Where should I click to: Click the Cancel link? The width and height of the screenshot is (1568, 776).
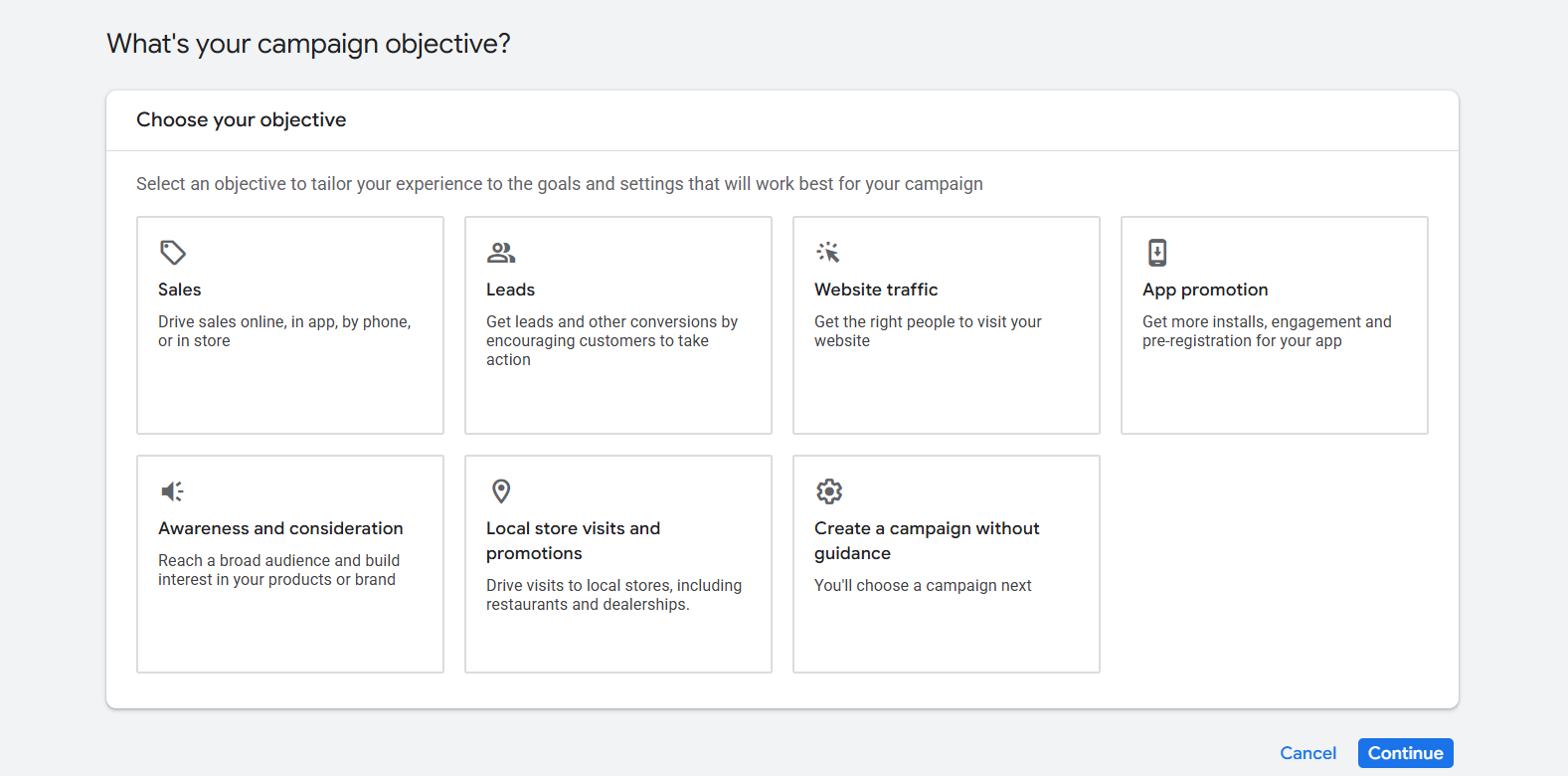1307,753
